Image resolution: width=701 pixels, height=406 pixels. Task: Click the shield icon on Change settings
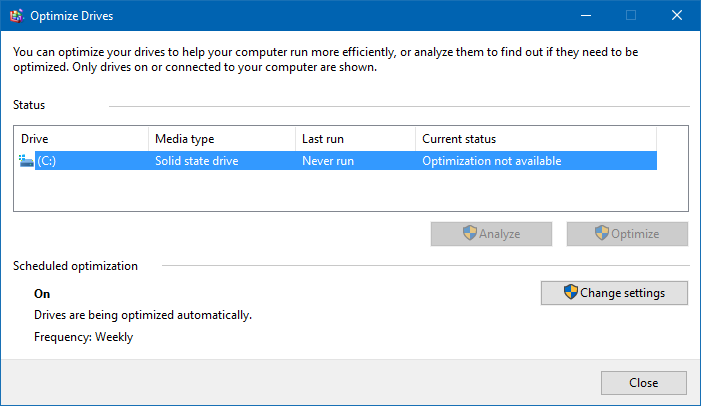(570, 292)
